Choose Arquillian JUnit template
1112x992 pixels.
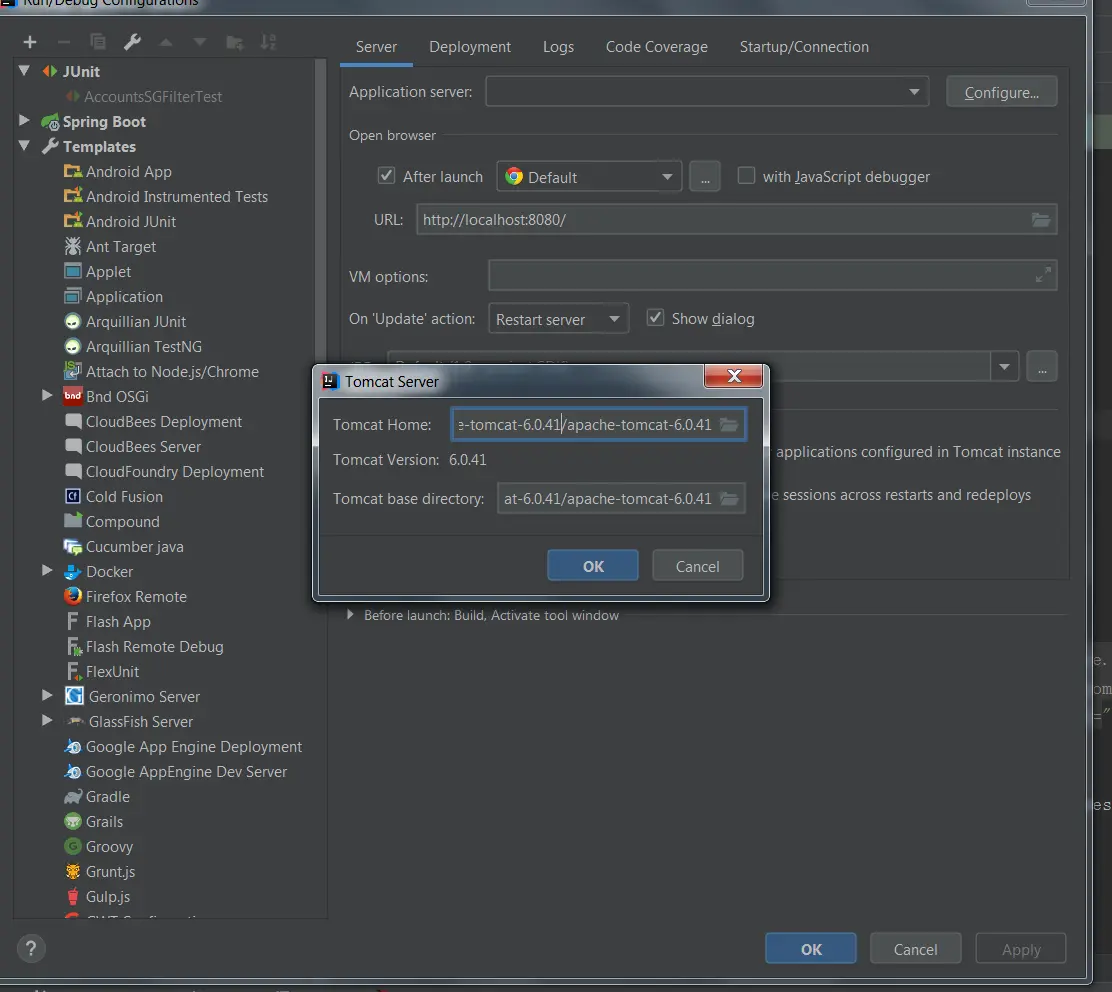125,322
